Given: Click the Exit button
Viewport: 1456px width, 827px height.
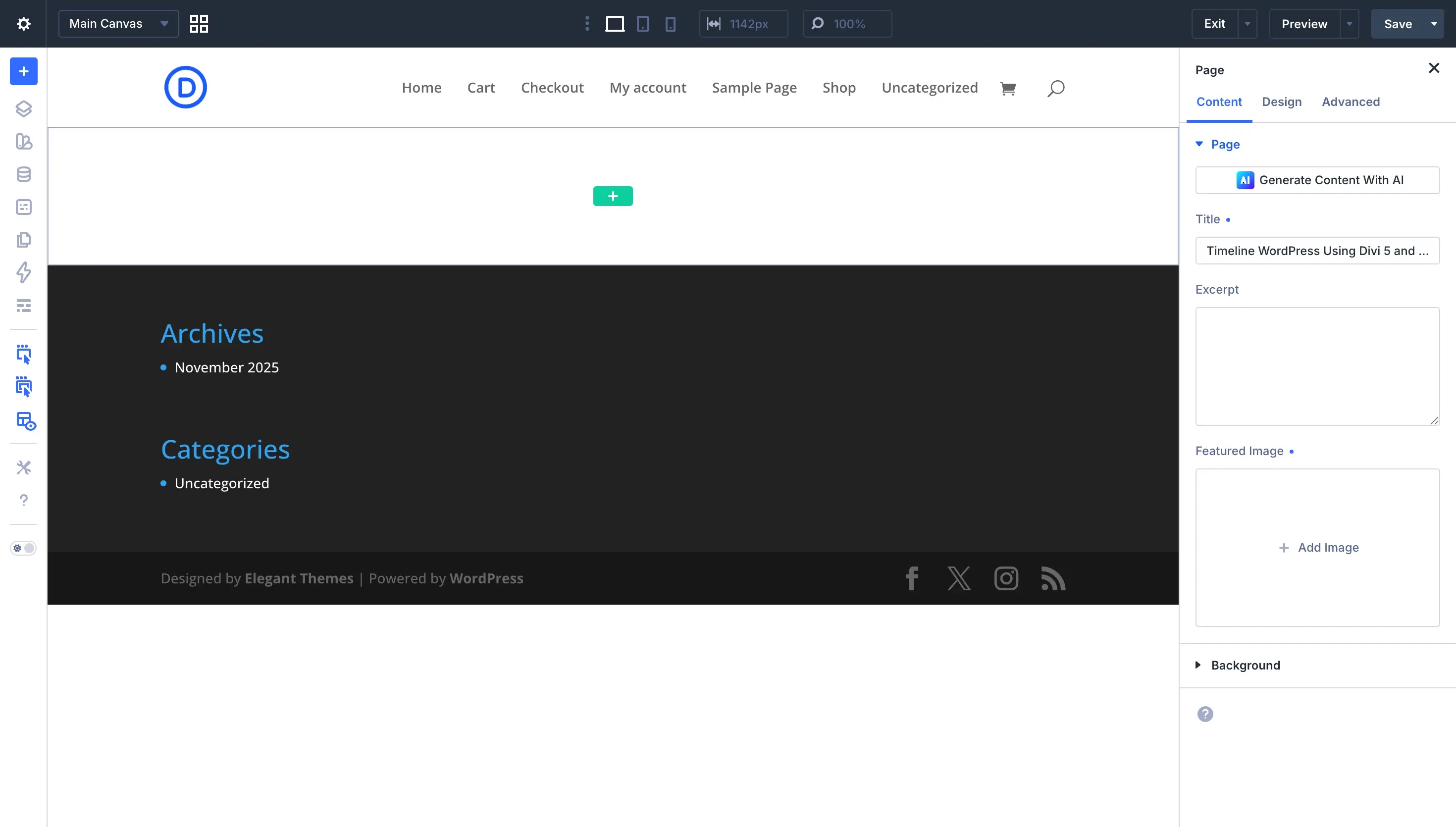Looking at the screenshot, I should [x=1215, y=24].
